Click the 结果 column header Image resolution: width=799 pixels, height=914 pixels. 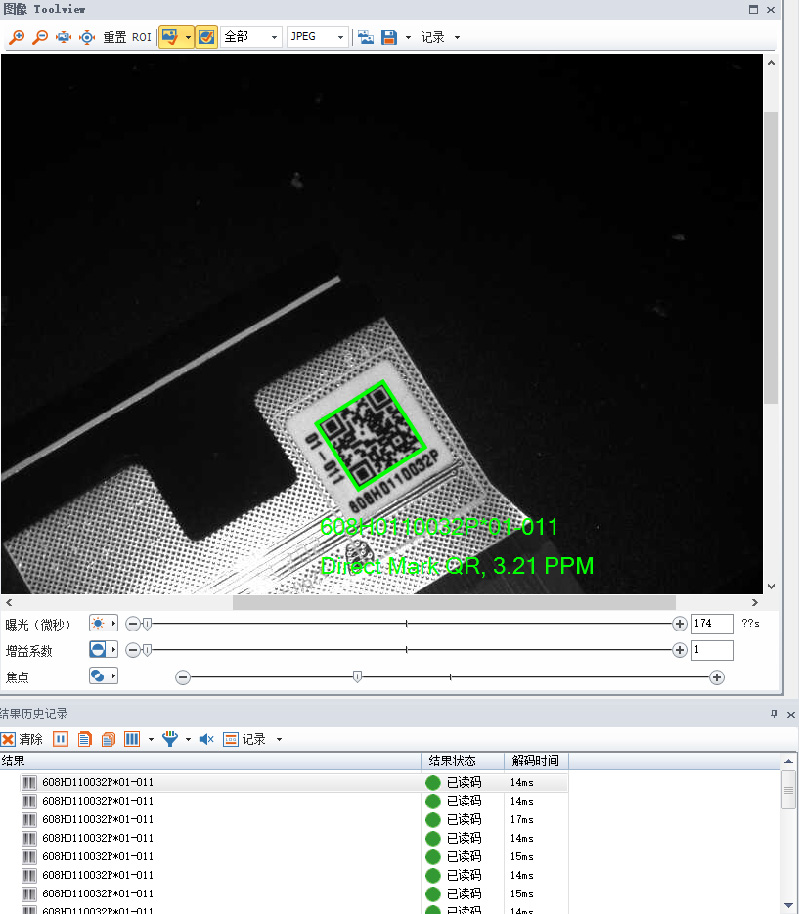click(210, 761)
